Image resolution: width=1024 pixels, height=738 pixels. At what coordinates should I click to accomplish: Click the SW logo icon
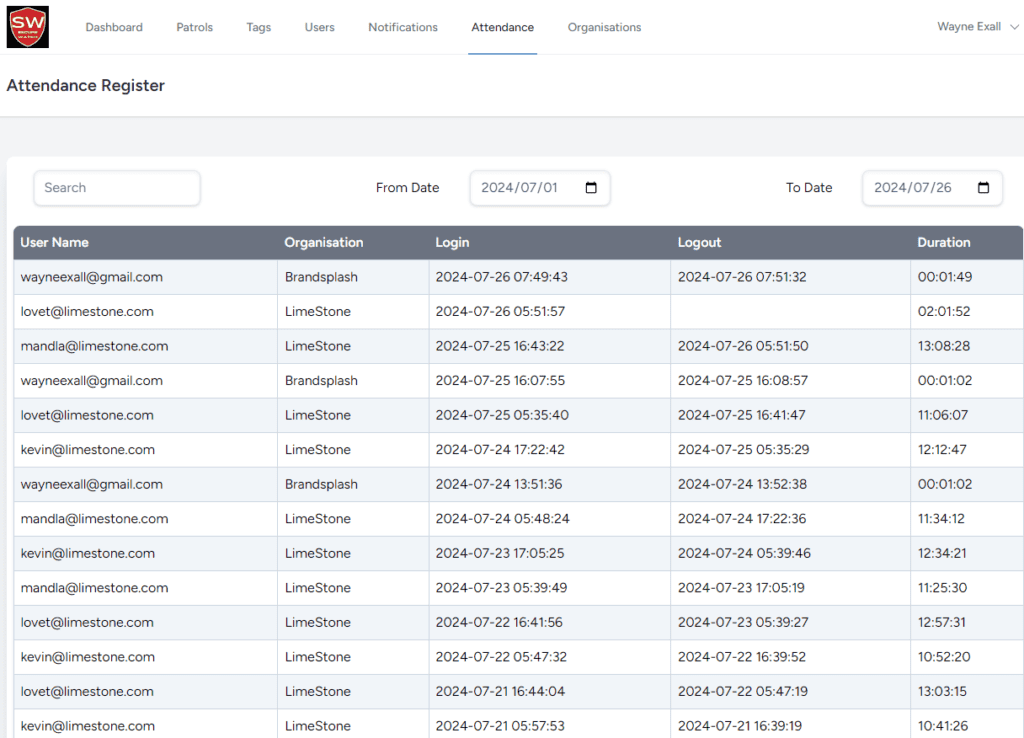[27, 27]
